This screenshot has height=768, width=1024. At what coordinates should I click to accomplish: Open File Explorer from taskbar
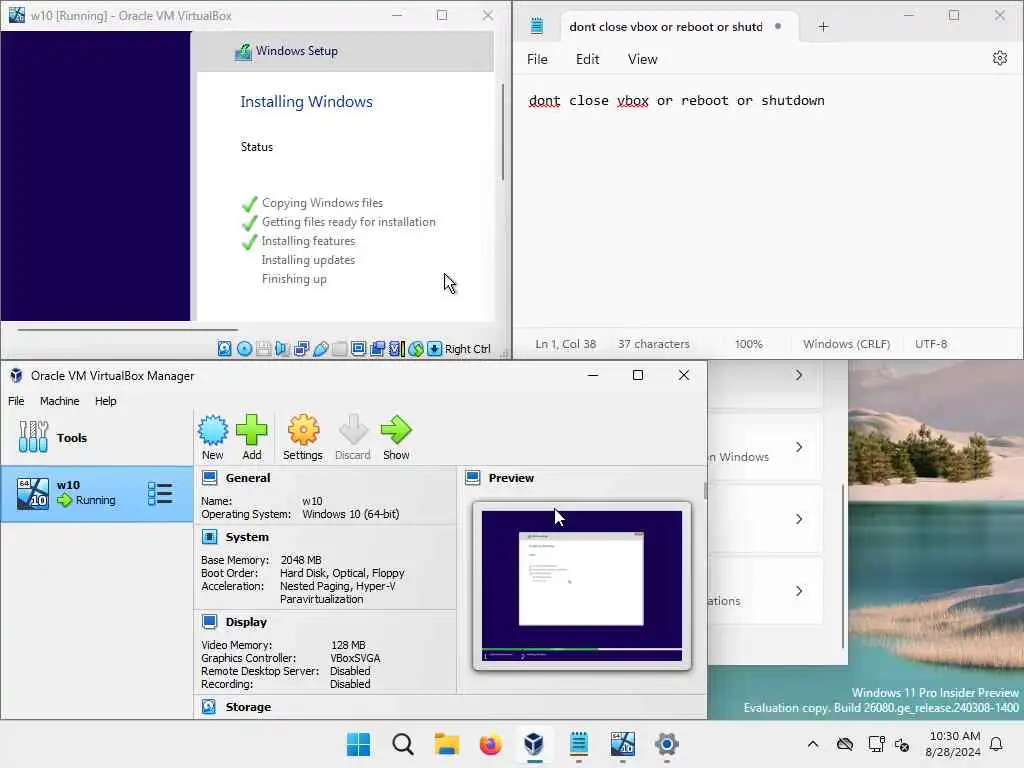click(447, 744)
